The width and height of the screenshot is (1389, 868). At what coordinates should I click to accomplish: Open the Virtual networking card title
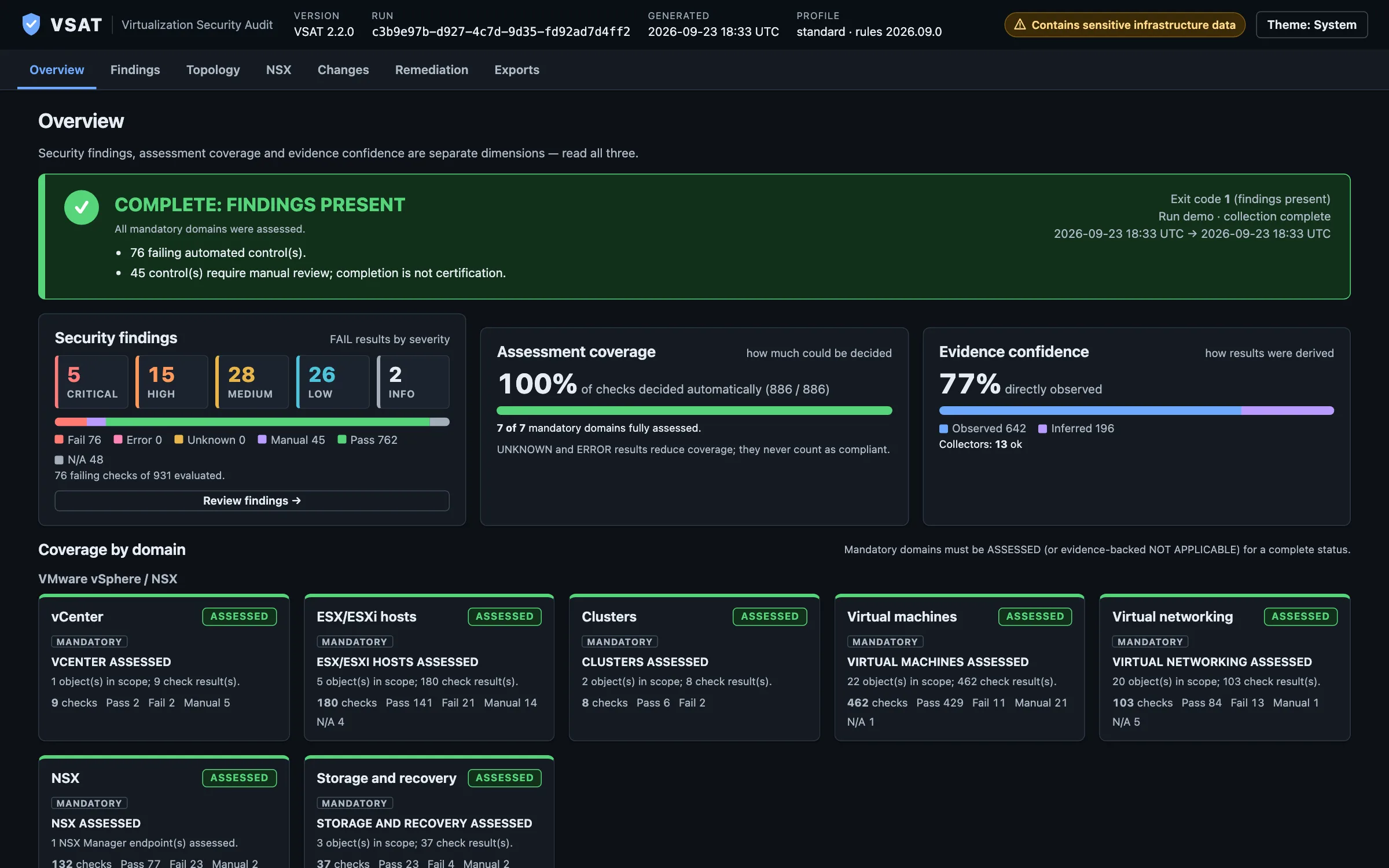(x=1173, y=616)
